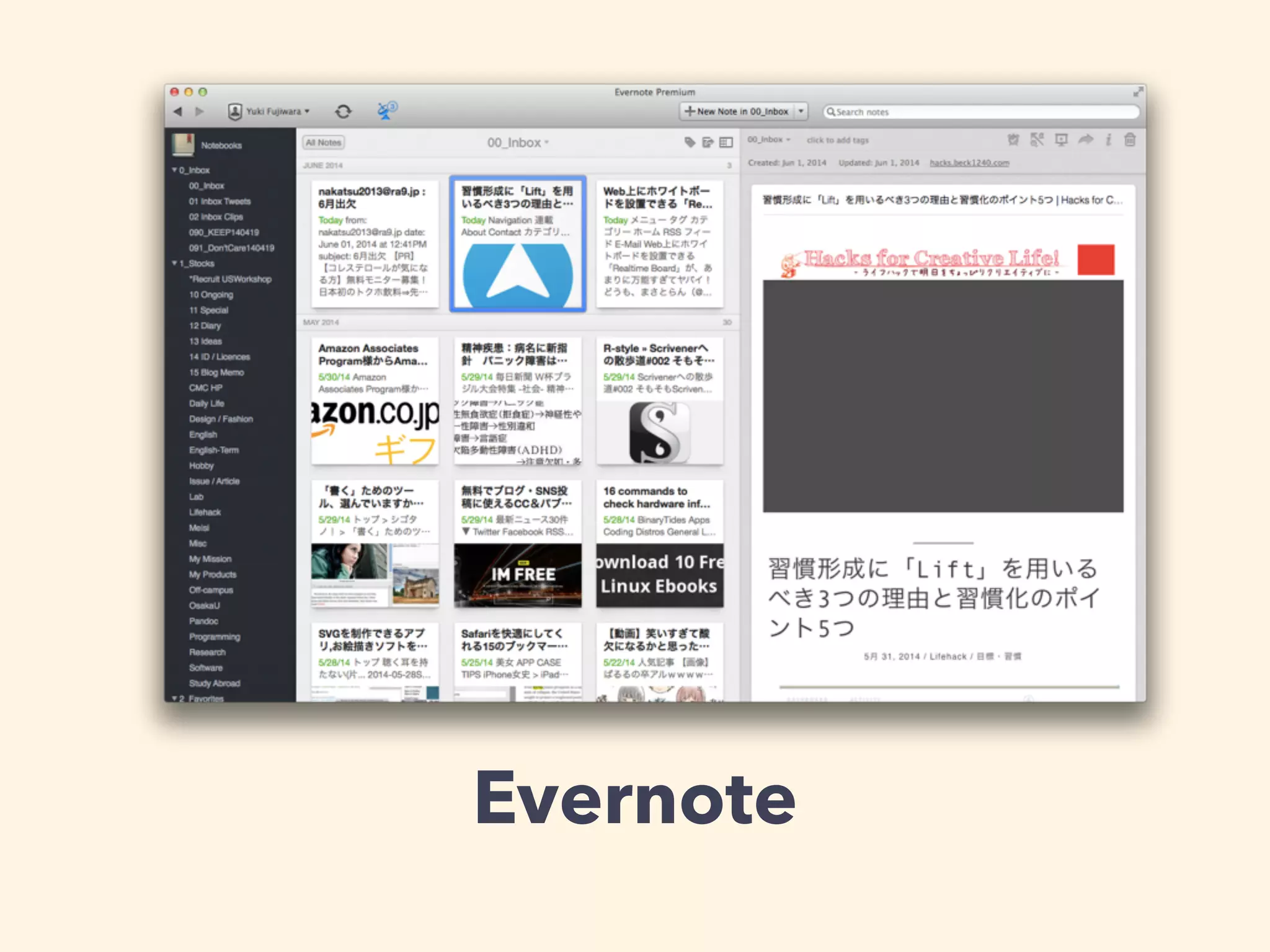Focus the Search notes field

tap(981, 112)
